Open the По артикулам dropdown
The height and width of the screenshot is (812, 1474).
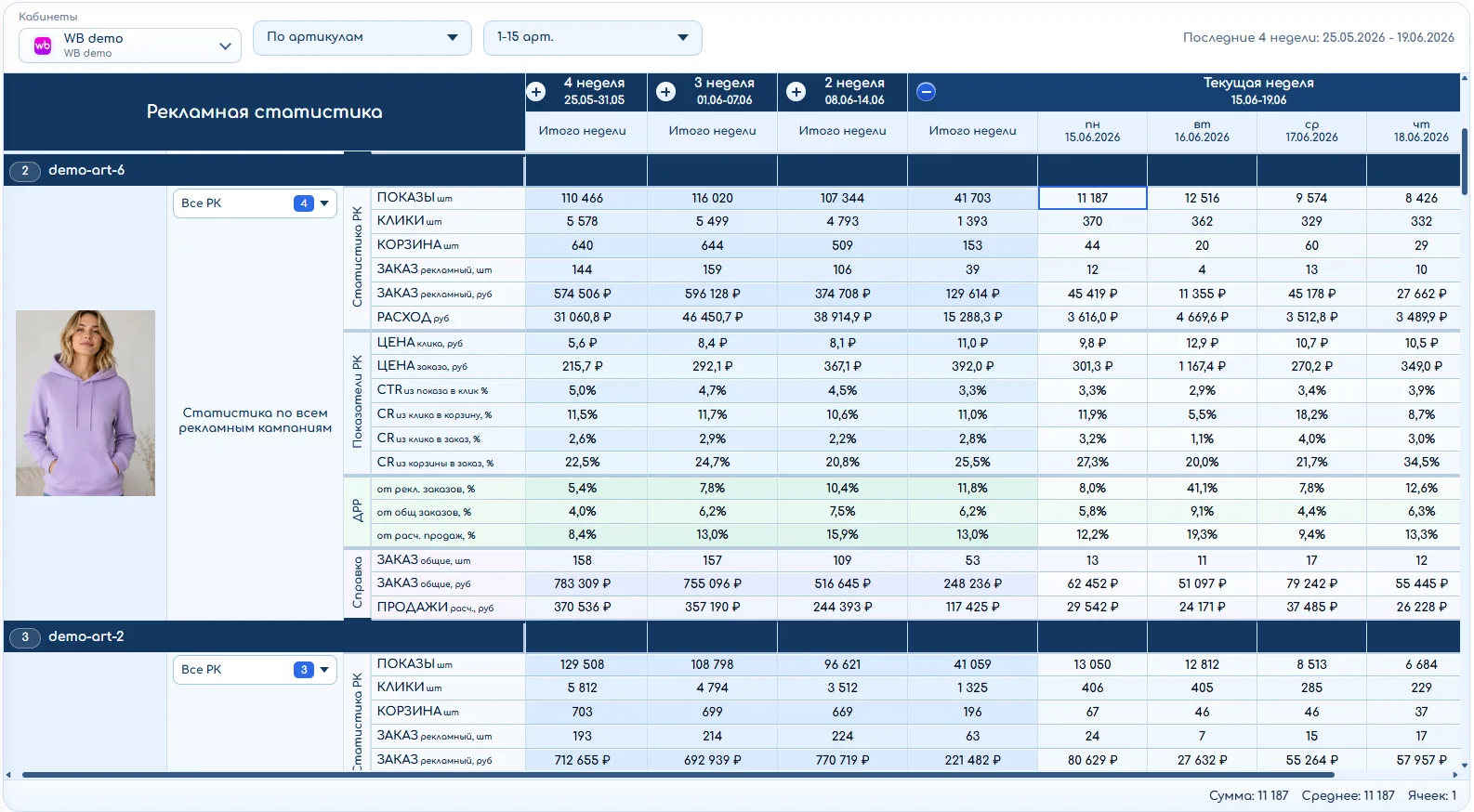pyautogui.click(x=362, y=38)
